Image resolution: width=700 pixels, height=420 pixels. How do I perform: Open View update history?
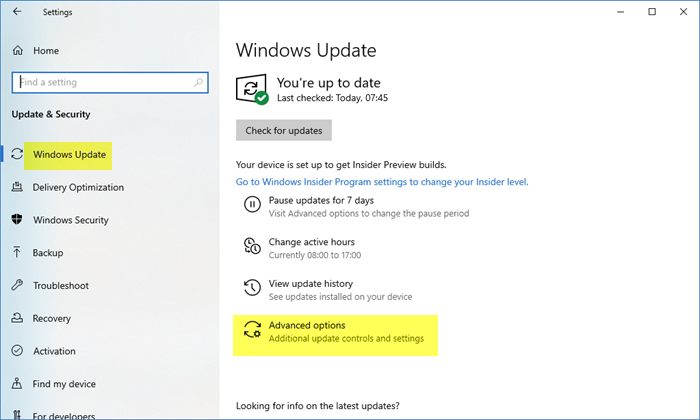(x=311, y=283)
